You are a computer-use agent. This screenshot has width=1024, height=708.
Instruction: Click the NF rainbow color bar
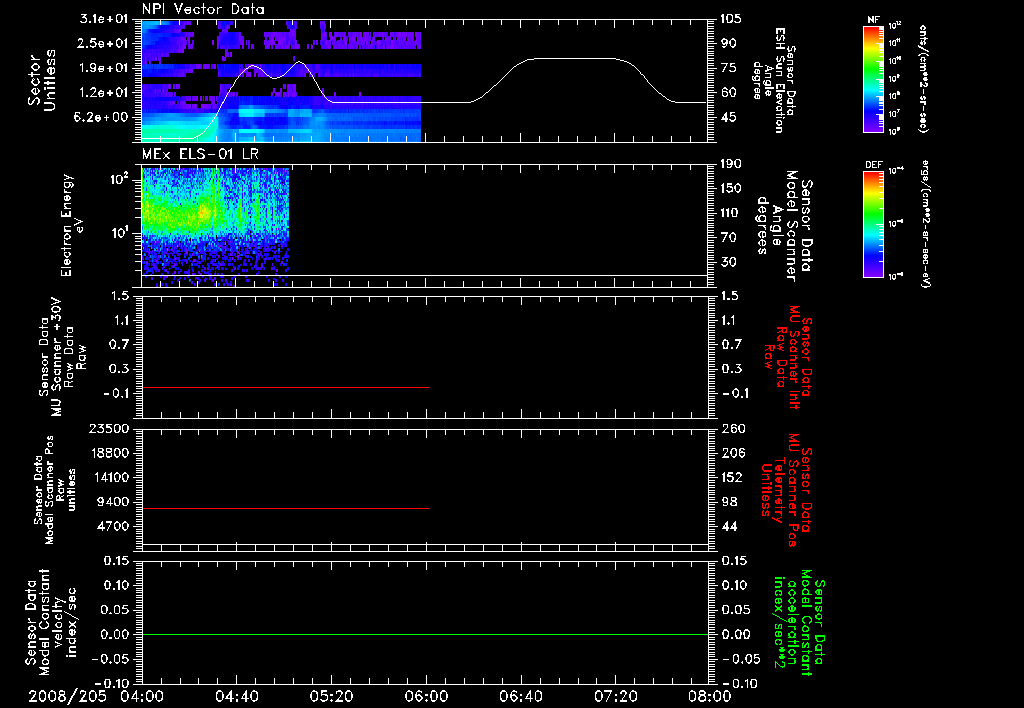pyautogui.click(x=873, y=78)
